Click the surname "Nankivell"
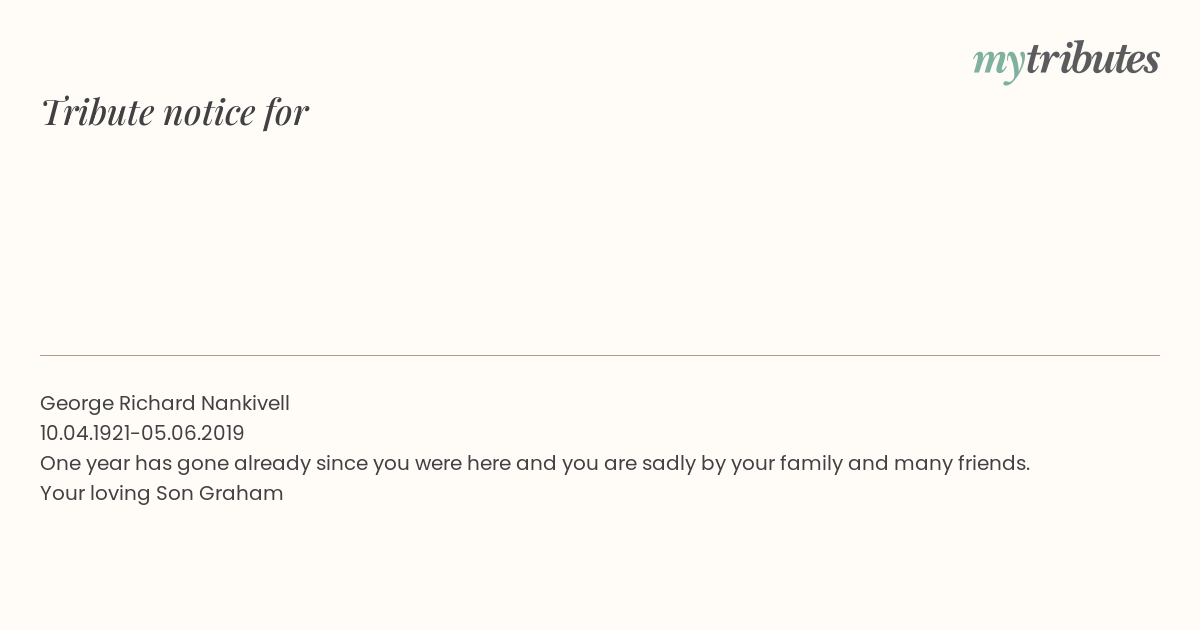 tap(245, 403)
